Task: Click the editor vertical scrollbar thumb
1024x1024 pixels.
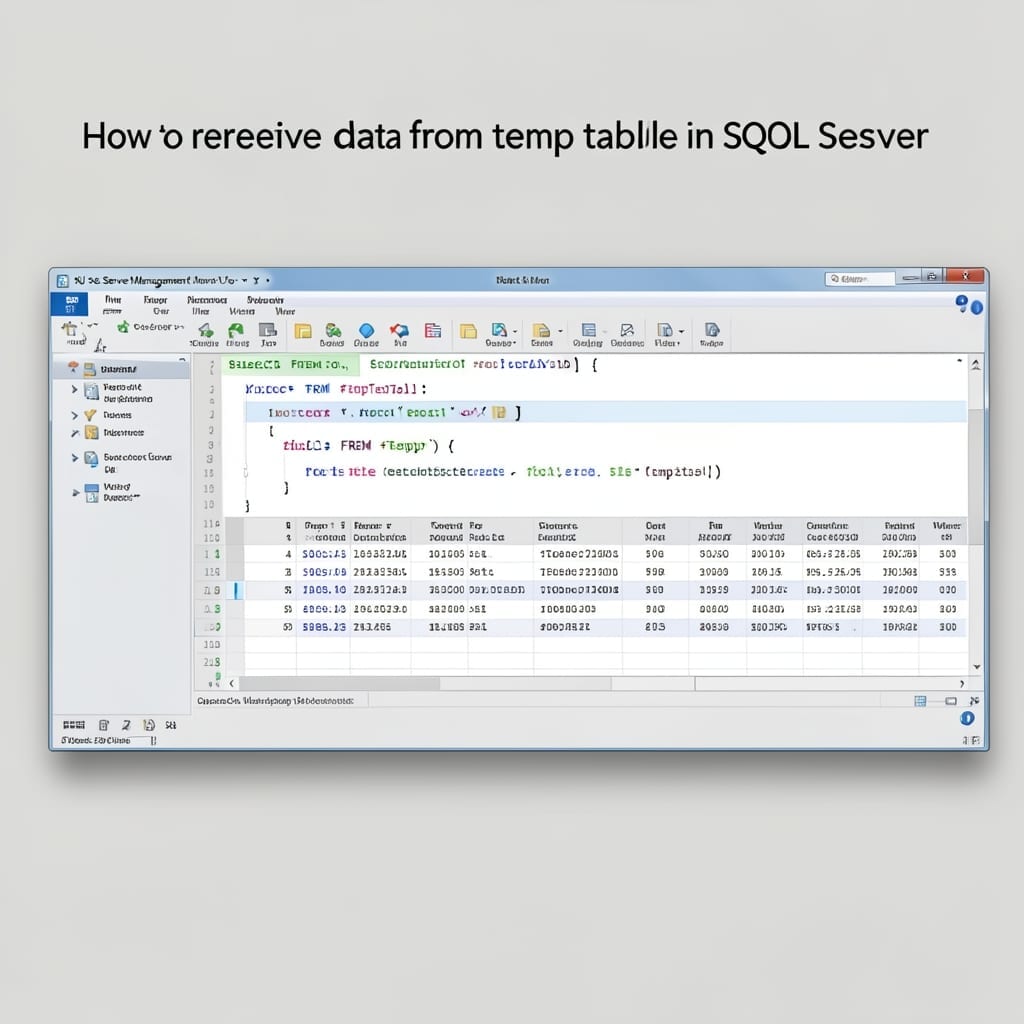Action: coord(976,477)
